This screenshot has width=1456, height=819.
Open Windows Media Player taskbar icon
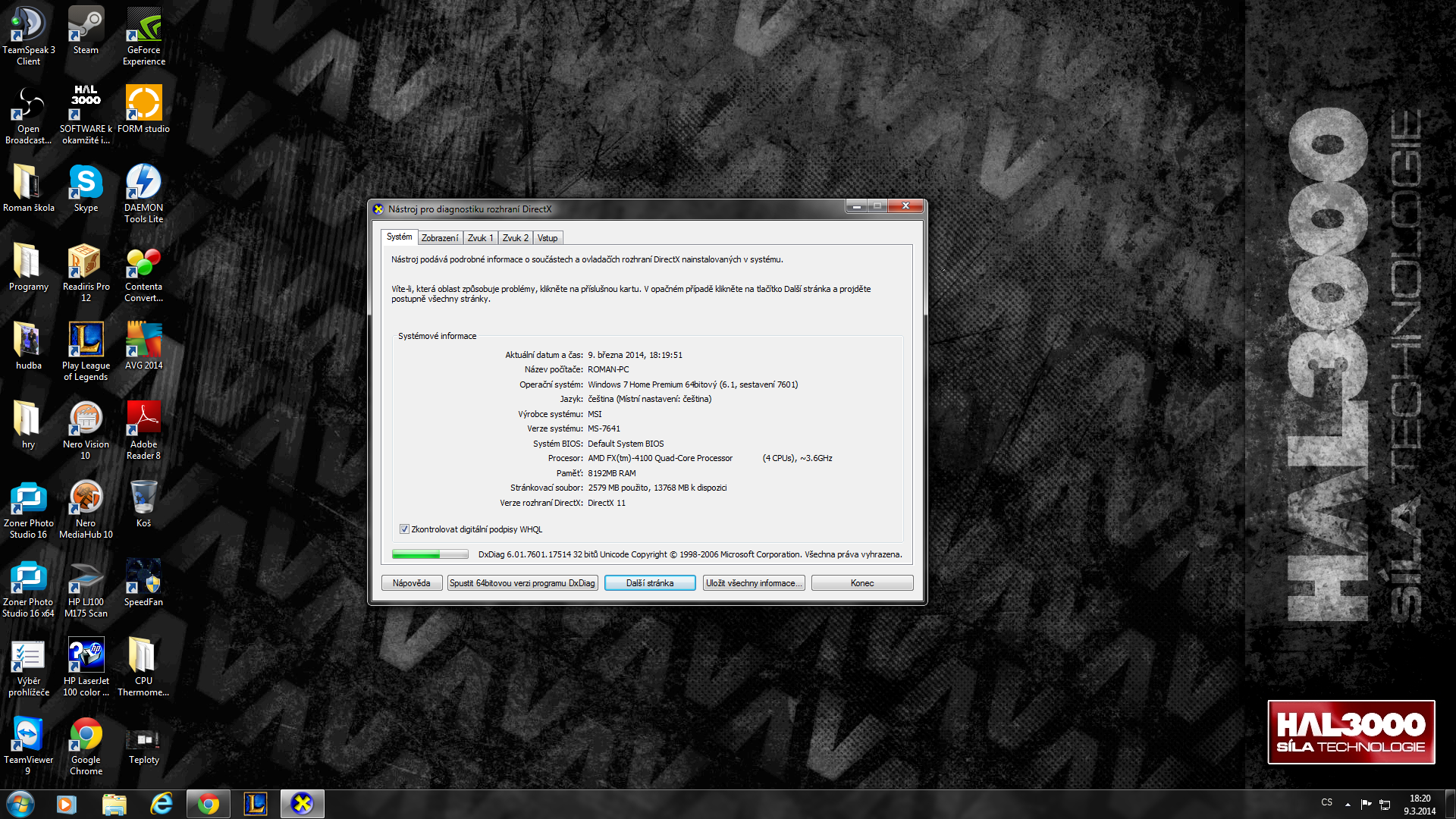(67, 804)
